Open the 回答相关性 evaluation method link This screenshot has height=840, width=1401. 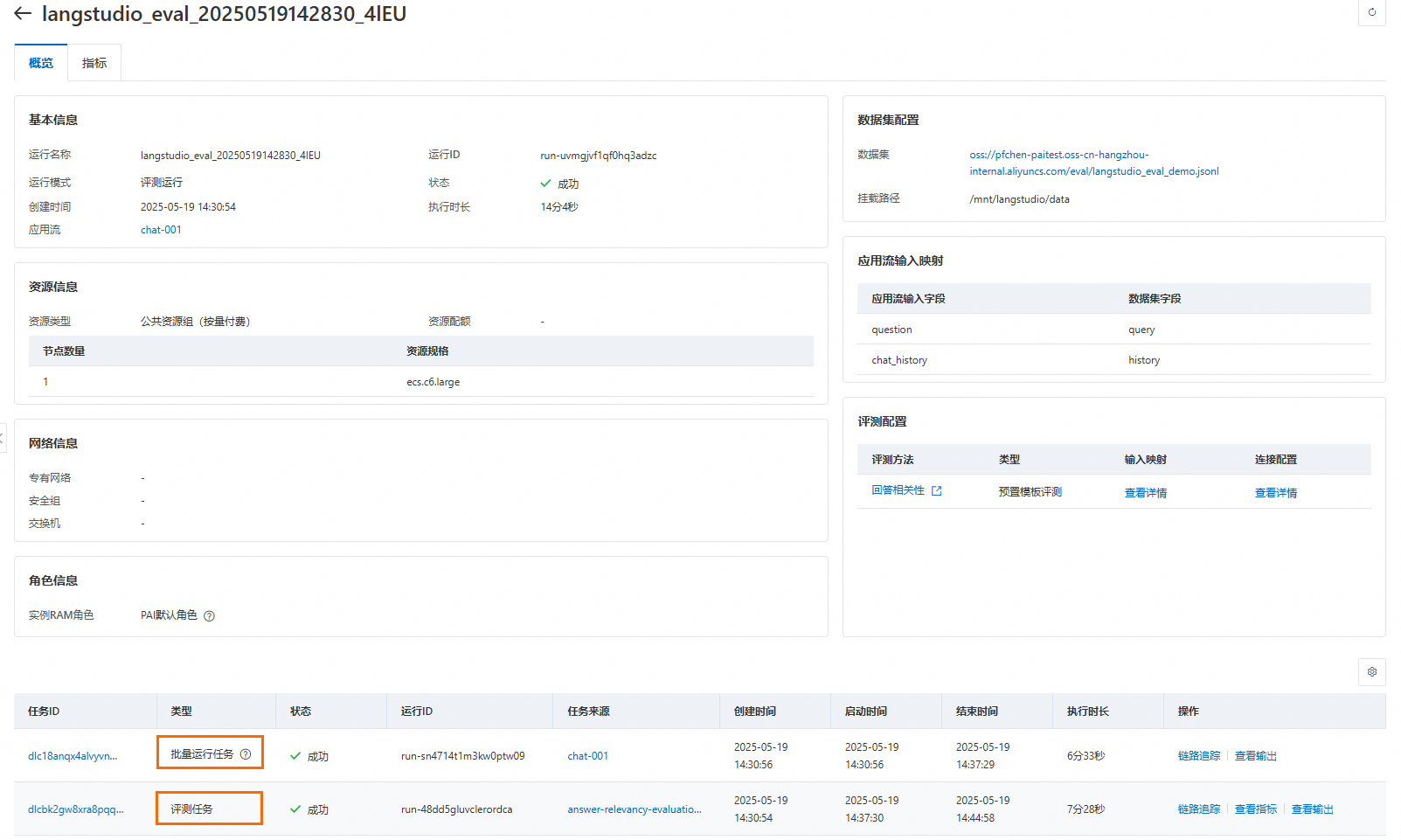click(x=898, y=490)
